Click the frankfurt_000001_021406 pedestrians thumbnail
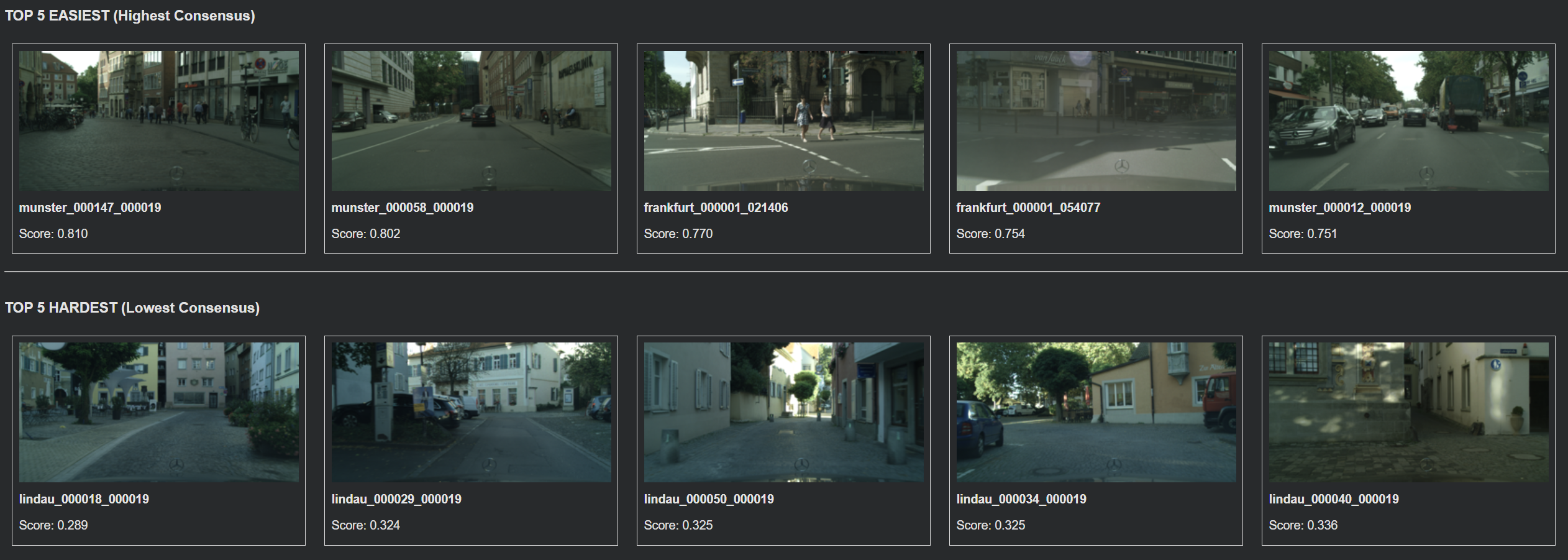The height and width of the screenshot is (560, 1568). tap(783, 121)
